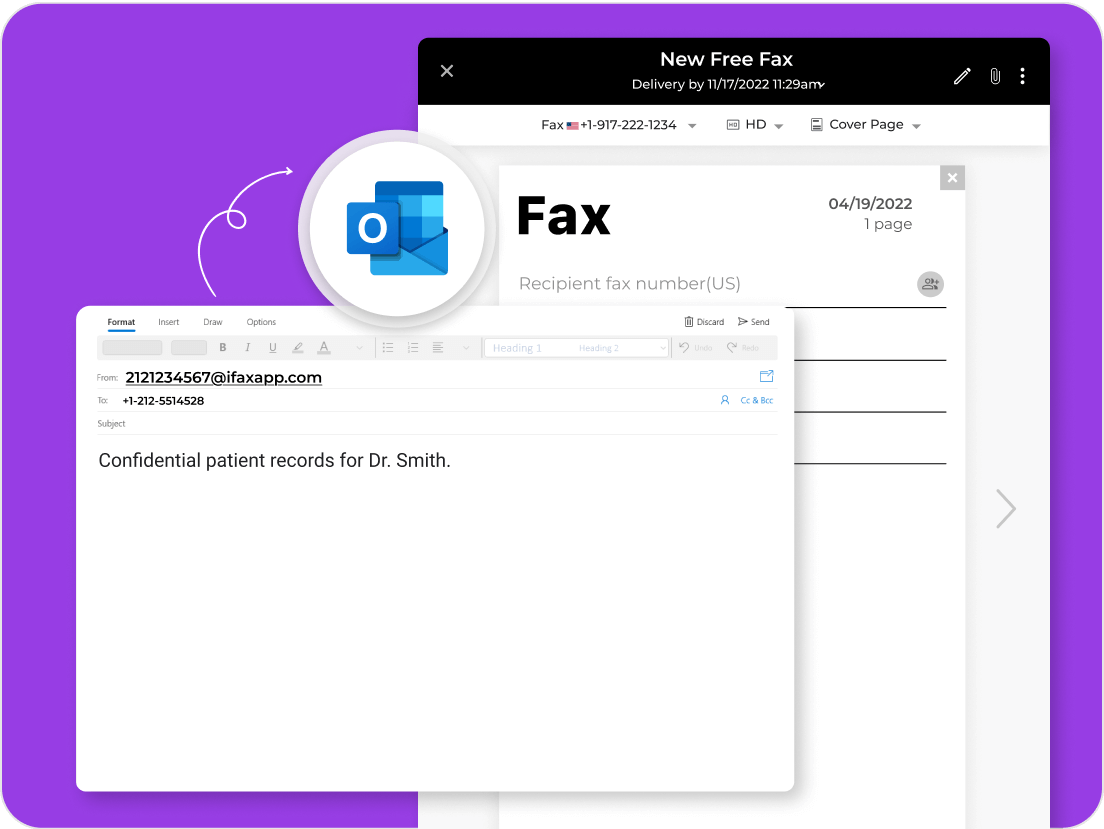The image size is (1104, 829).
Task: Open the three-dot overflow menu
Action: 1022,75
